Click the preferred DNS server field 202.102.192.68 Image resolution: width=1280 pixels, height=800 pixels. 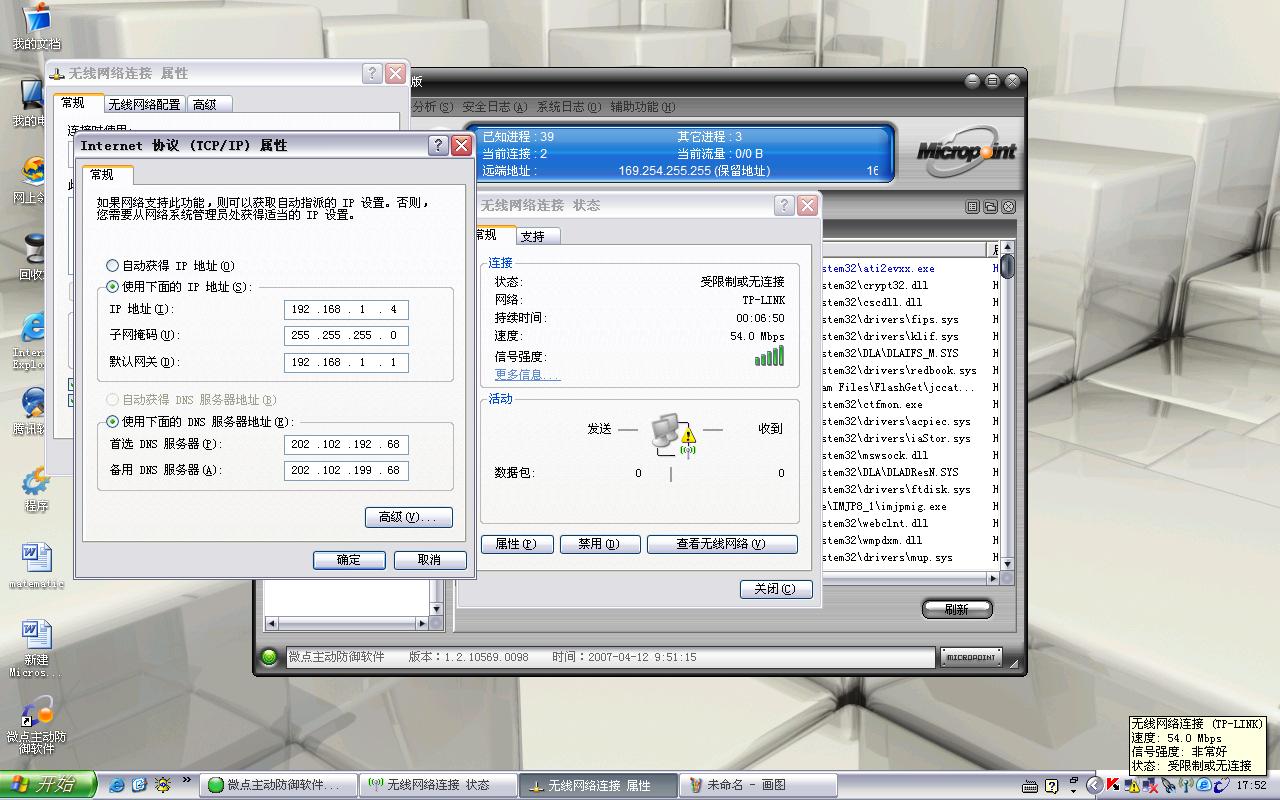tap(346, 444)
